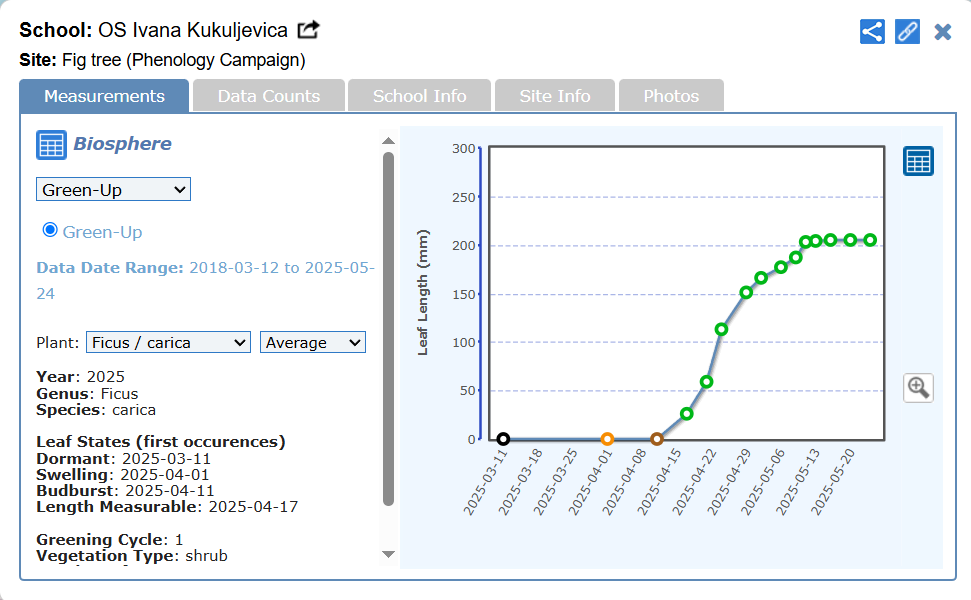Click the scrollbar down arrow
Screen dimensions: 971x600
pyautogui.click(x=389, y=554)
